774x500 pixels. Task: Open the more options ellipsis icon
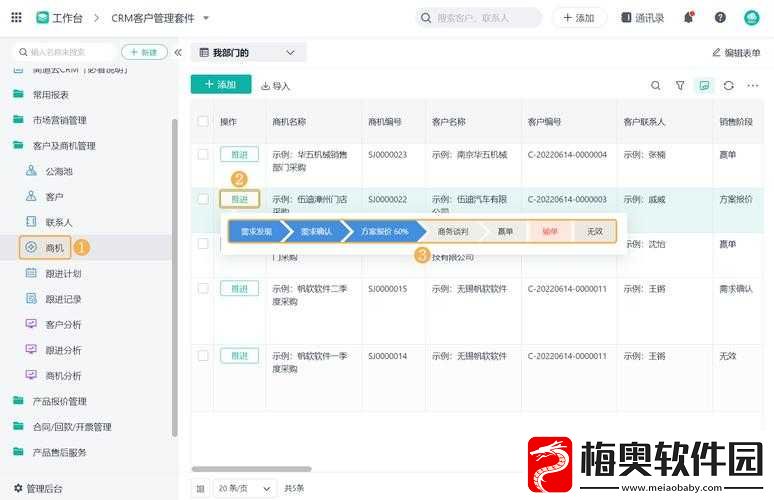[x=753, y=85]
